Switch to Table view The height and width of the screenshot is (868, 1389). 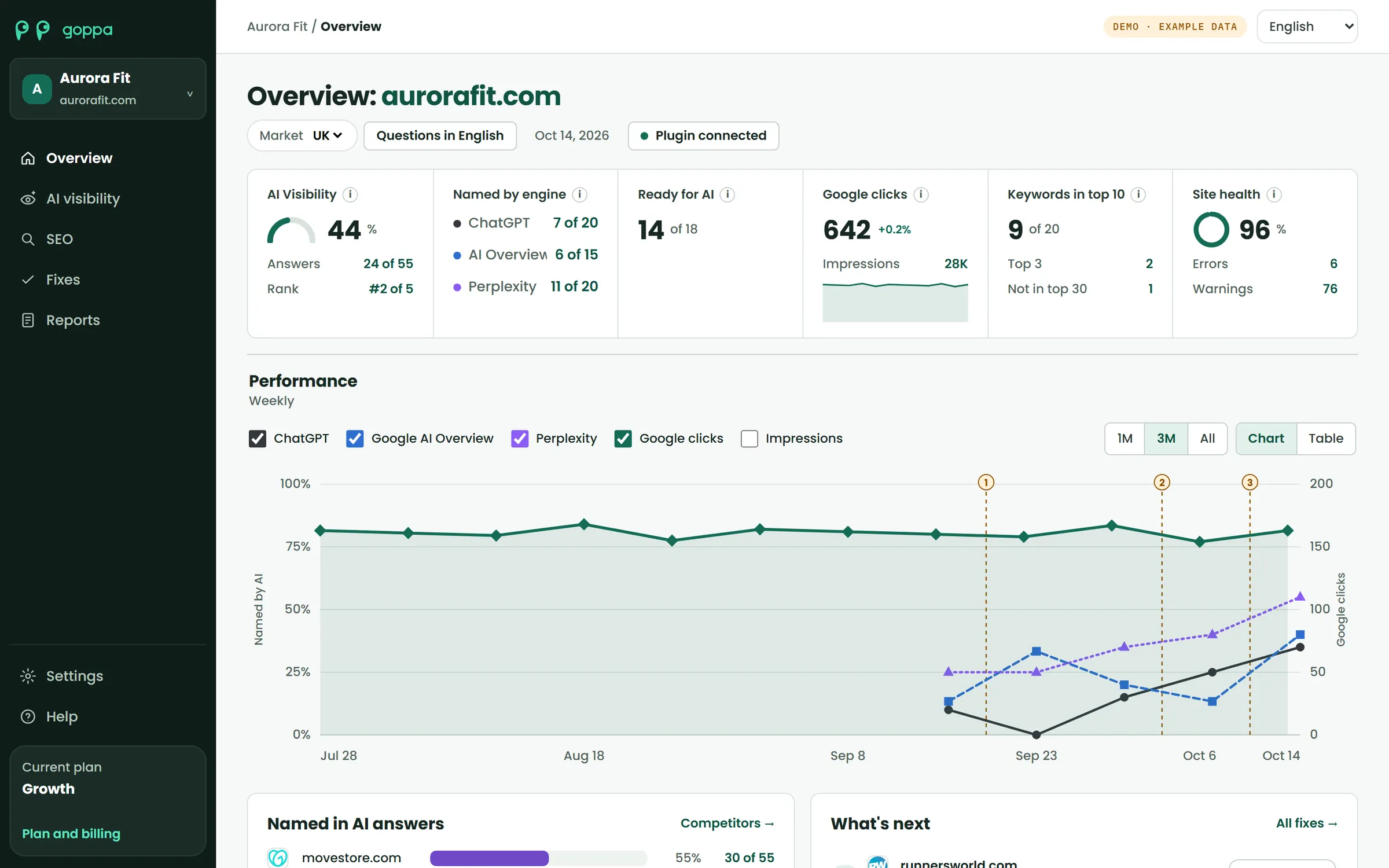tap(1326, 439)
